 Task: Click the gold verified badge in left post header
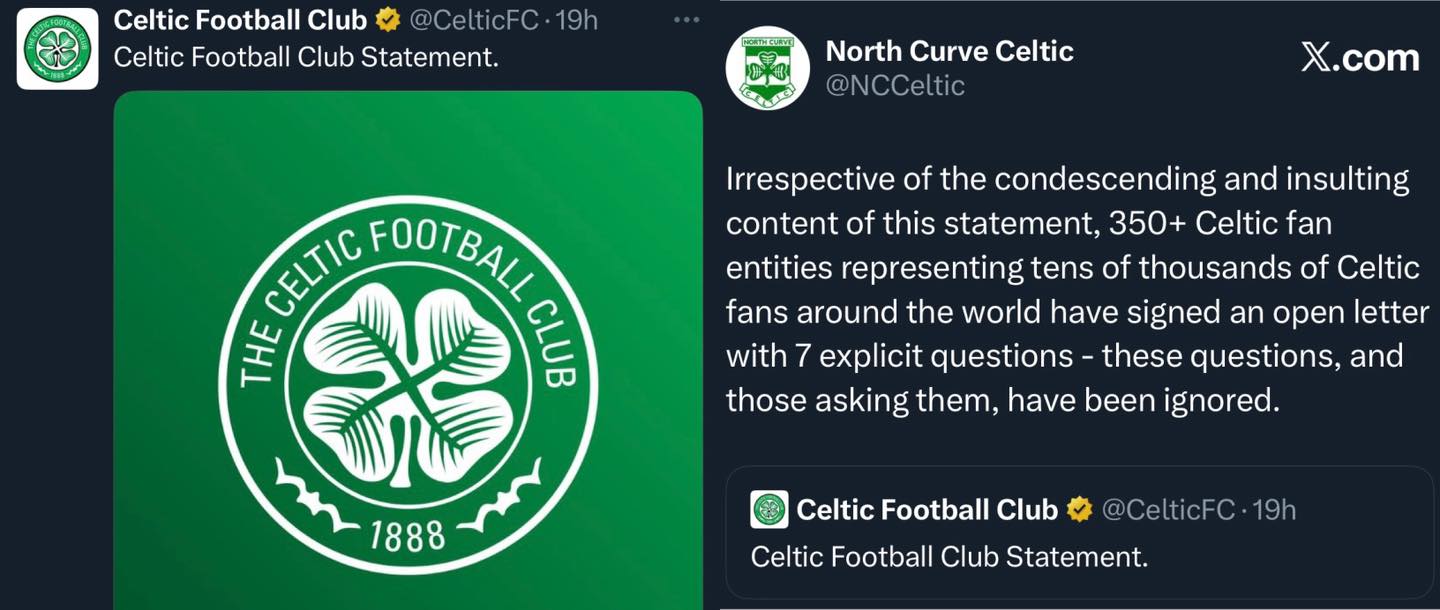click(x=387, y=20)
